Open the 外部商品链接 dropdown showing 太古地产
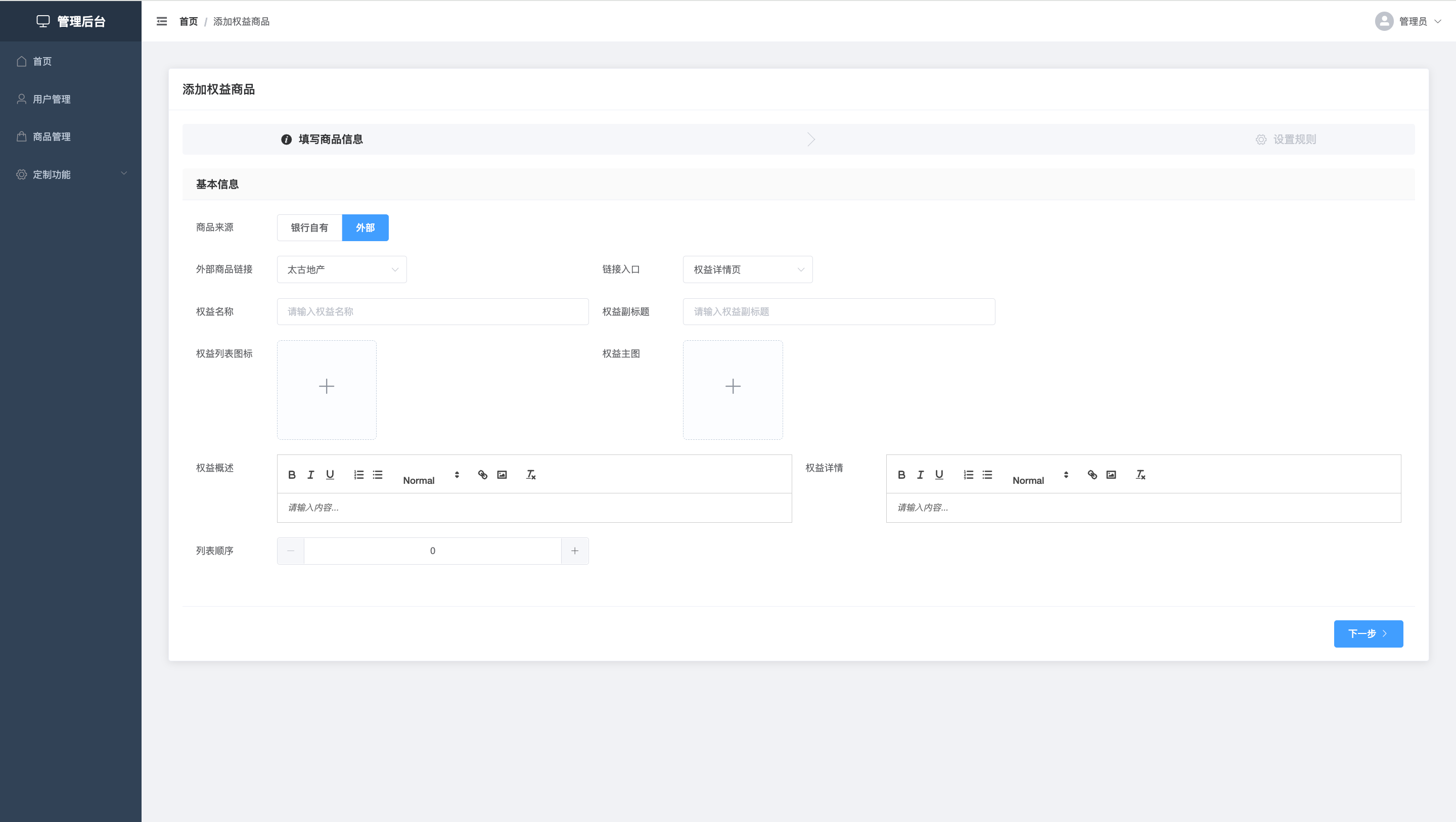The height and width of the screenshot is (822, 1456). (x=341, y=269)
